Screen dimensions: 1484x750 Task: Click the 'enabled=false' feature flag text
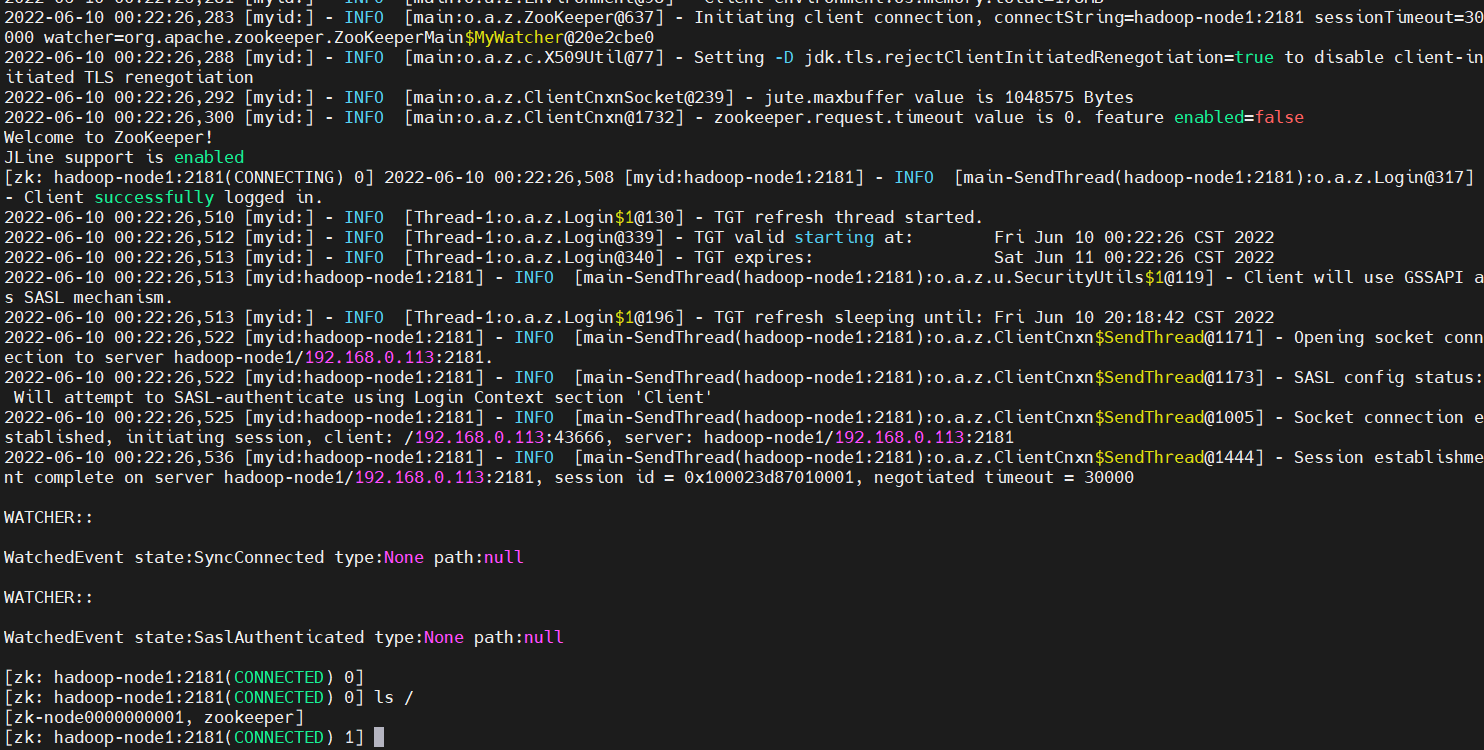(x=1239, y=117)
